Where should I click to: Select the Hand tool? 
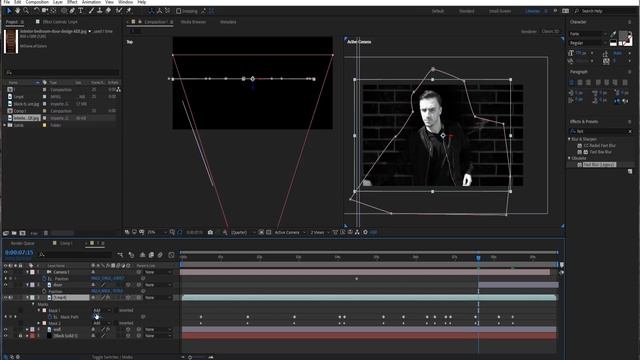(x=18, y=11)
